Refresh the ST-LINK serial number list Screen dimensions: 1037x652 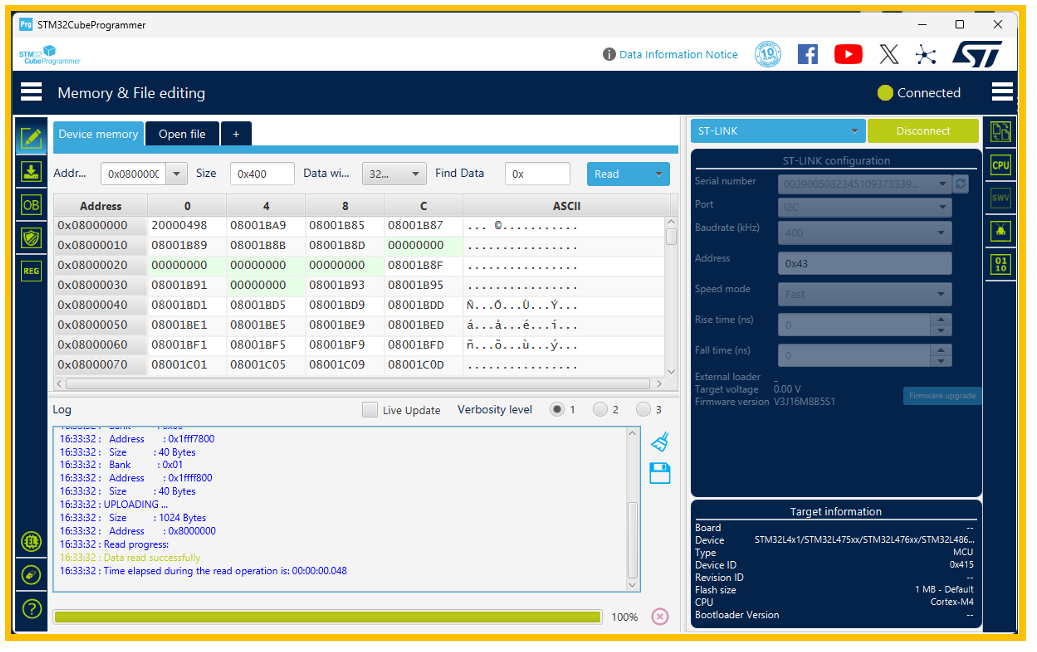point(961,184)
